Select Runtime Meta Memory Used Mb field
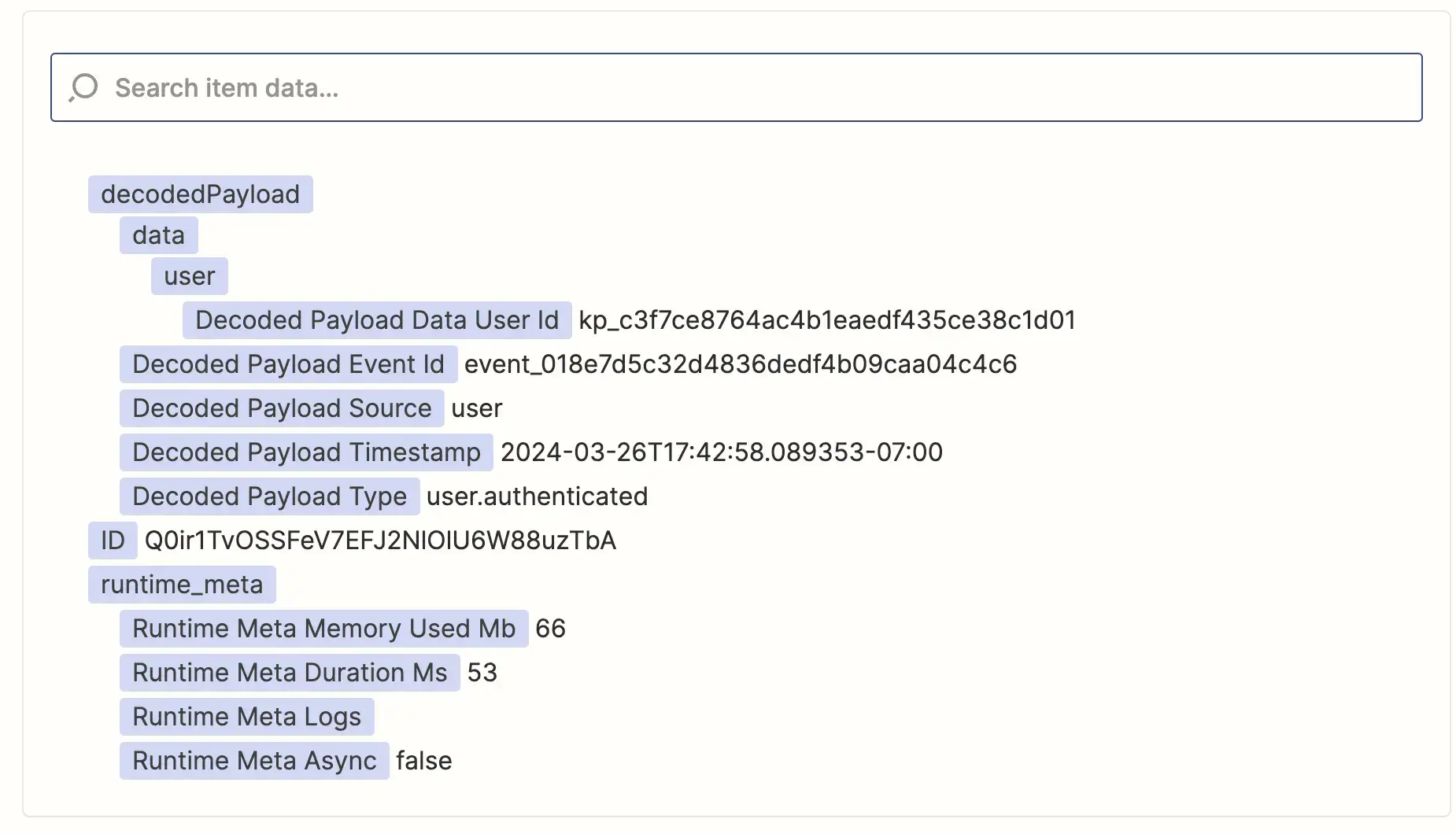Viewport: 1456px width, 834px height. [323, 629]
